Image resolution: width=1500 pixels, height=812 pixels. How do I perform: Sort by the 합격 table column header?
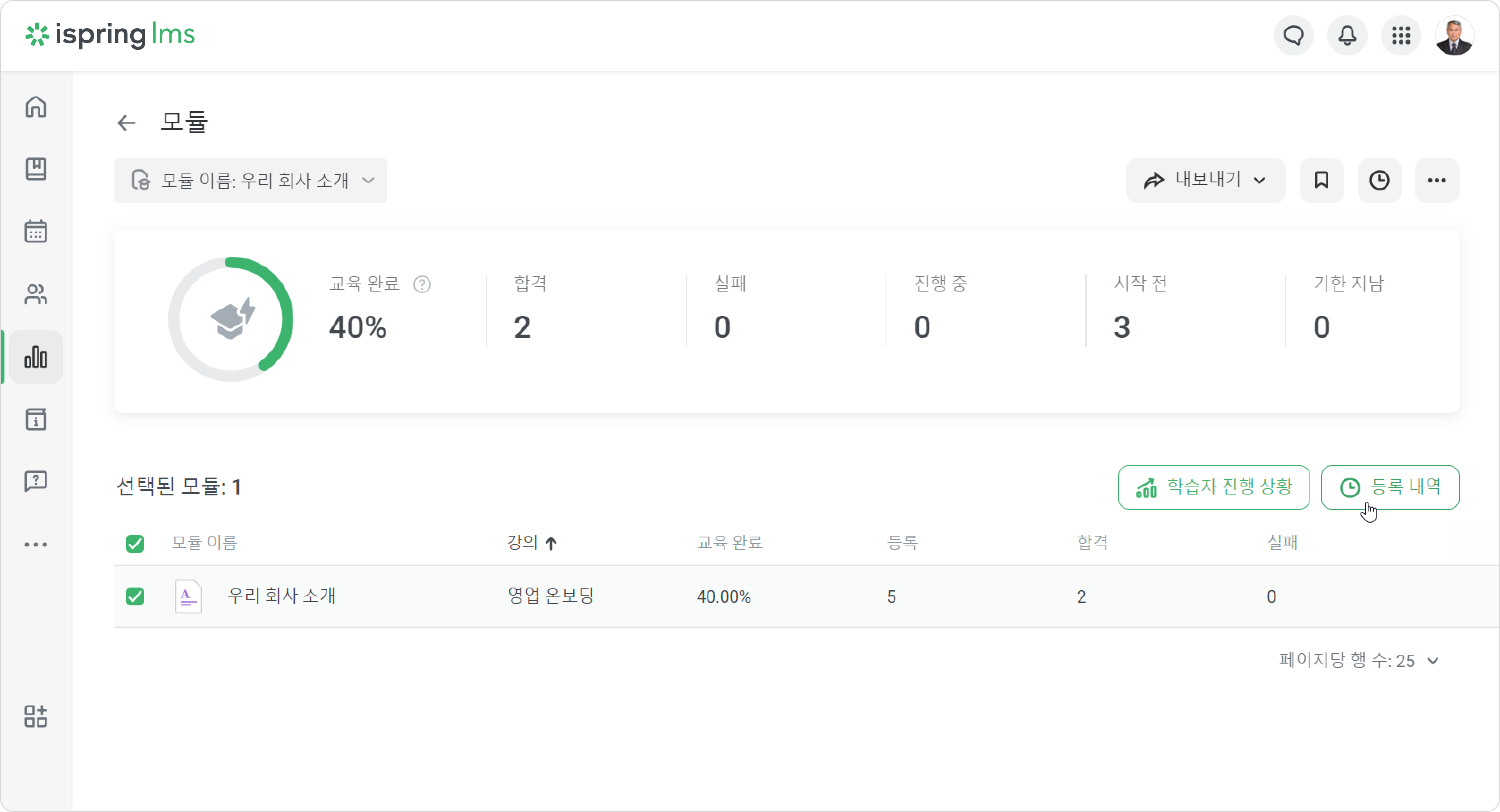coord(1092,543)
